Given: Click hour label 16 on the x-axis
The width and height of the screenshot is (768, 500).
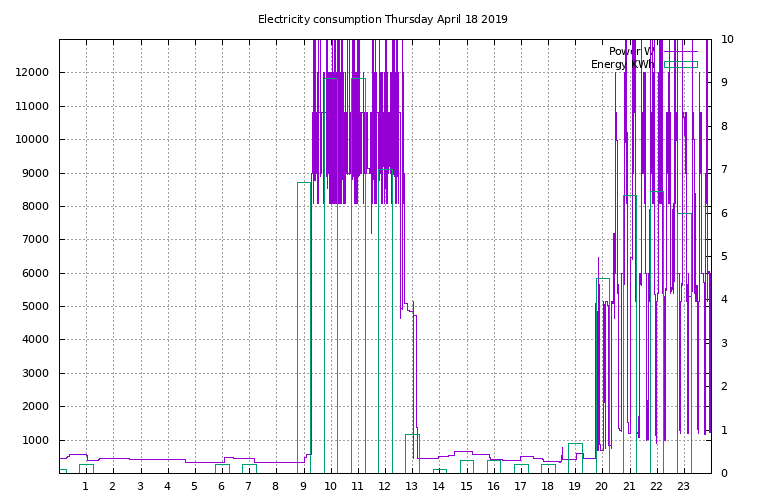Looking at the screenshot, I should [493, 486].
